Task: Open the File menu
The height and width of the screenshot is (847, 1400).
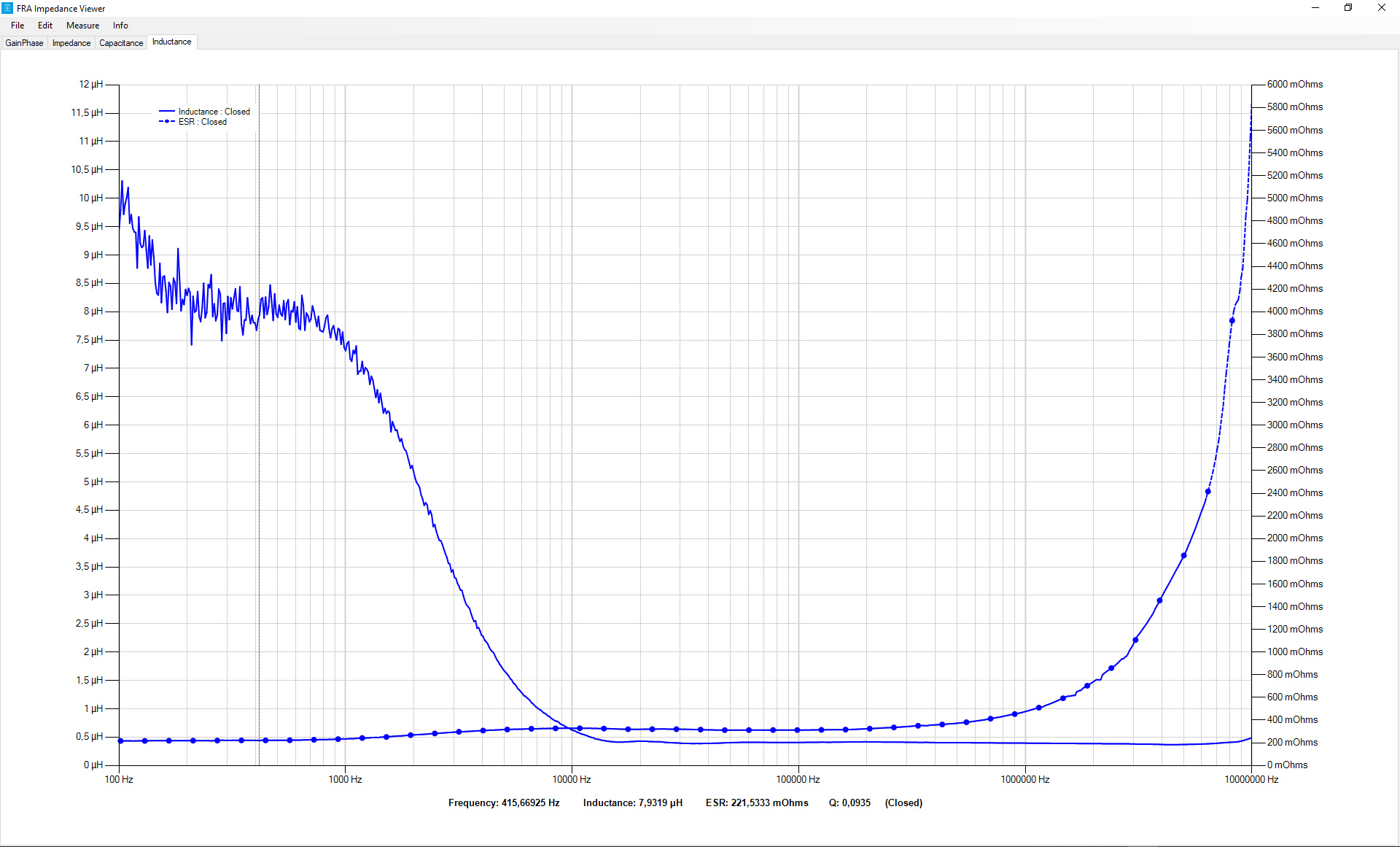Action: click(17, 26)
